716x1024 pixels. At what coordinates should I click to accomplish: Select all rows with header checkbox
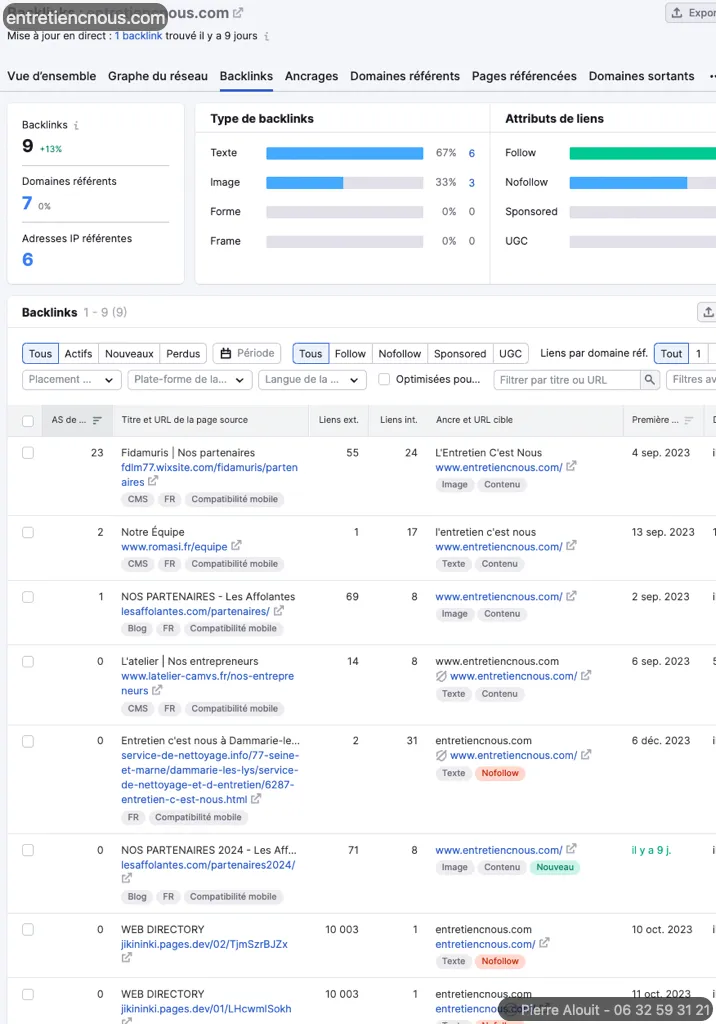click(x=28, y=421)
